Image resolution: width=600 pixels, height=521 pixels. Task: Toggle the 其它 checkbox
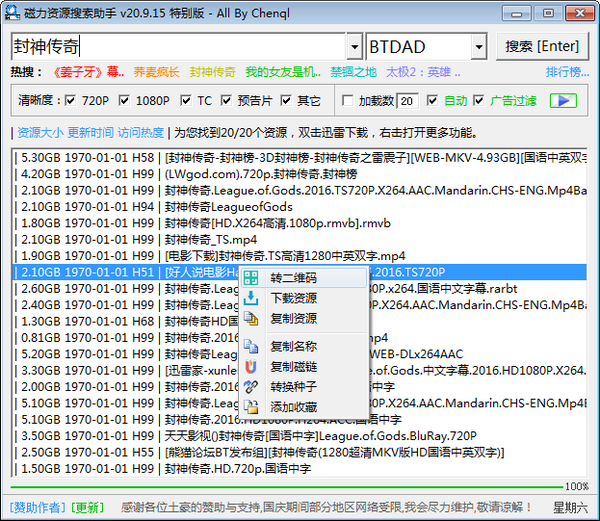pos(286,101)
